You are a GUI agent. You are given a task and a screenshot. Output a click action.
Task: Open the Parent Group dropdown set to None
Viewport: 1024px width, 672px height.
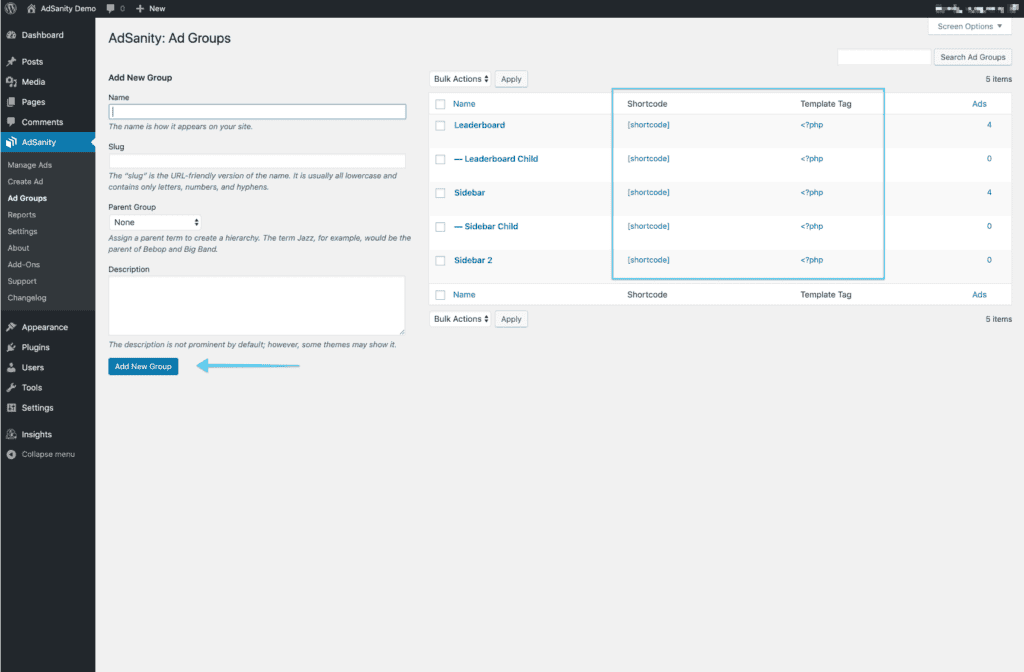(x=155, y=222)
